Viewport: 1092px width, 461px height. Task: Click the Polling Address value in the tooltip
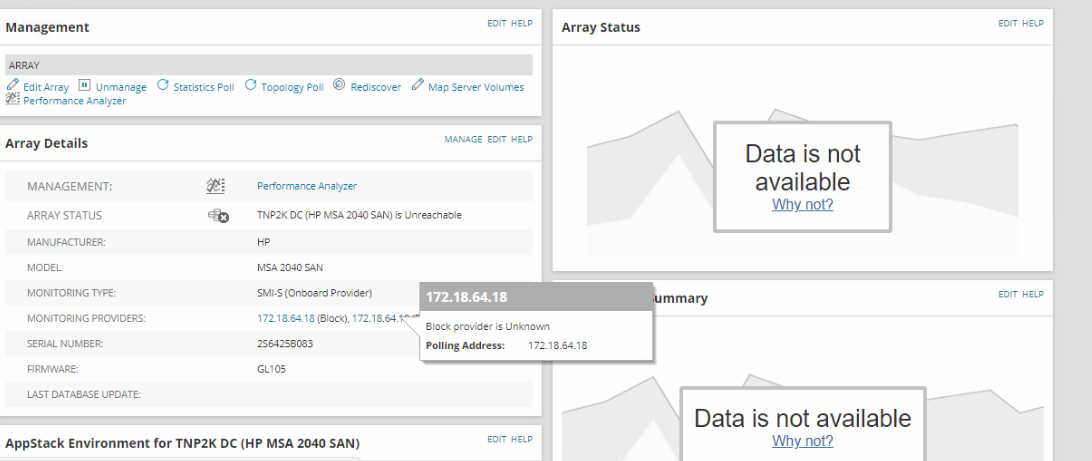pyautogui.click(x=557, y=345)
